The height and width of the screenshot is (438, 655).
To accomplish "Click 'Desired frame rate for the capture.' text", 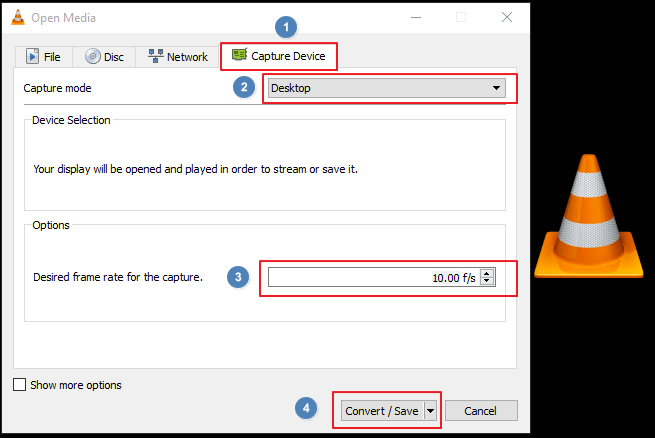I will pos(118,277).
